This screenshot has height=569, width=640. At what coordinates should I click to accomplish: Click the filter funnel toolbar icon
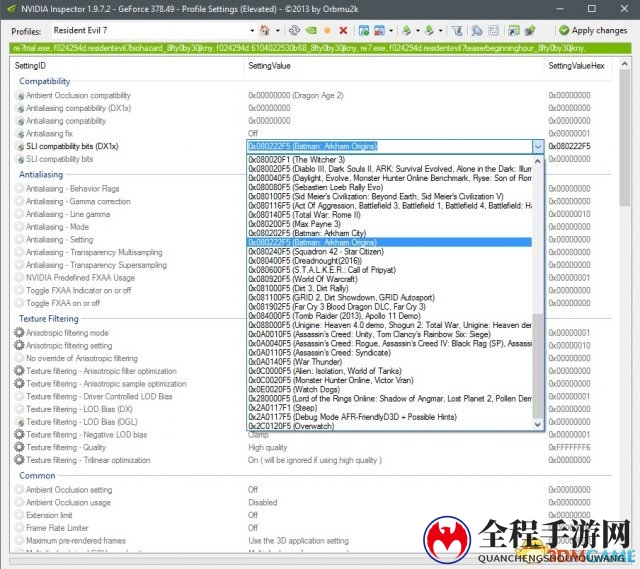point(457,30)
